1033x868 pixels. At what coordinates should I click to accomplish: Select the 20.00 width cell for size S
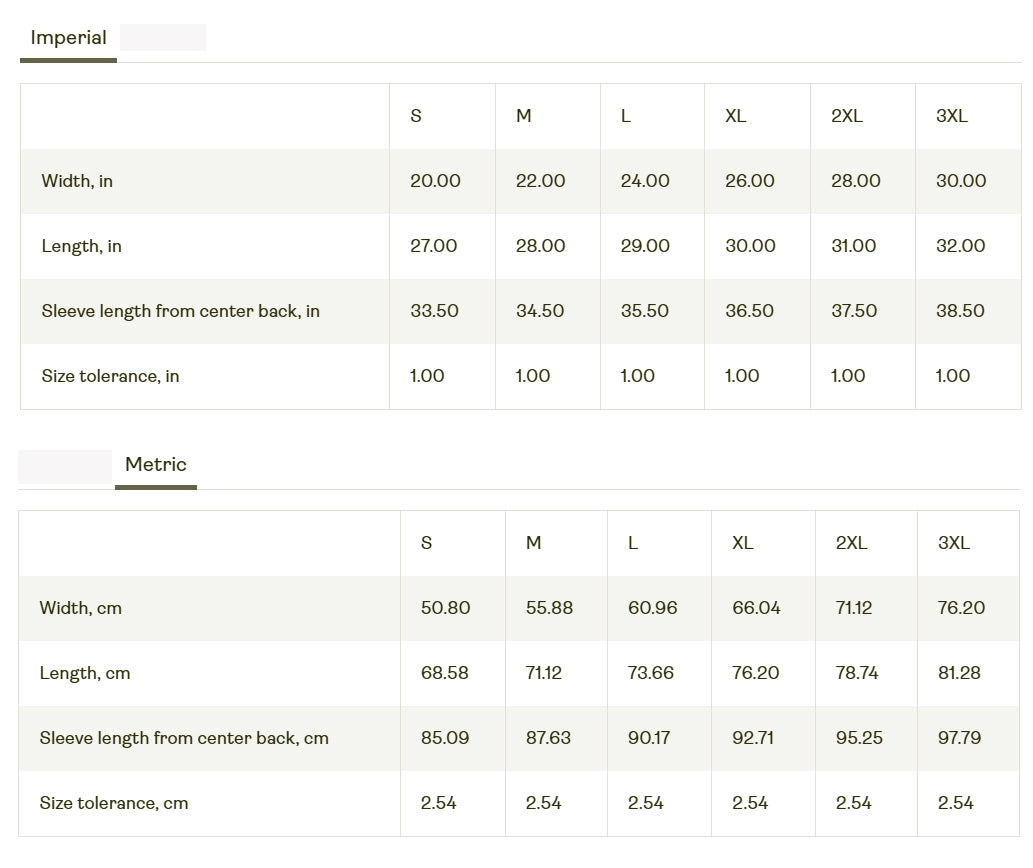[435, 181]
